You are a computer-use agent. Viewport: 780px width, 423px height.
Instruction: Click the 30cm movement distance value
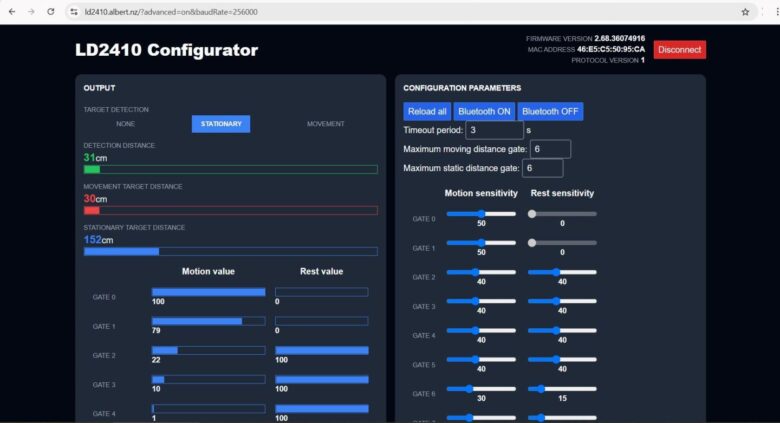click(95, 199)
